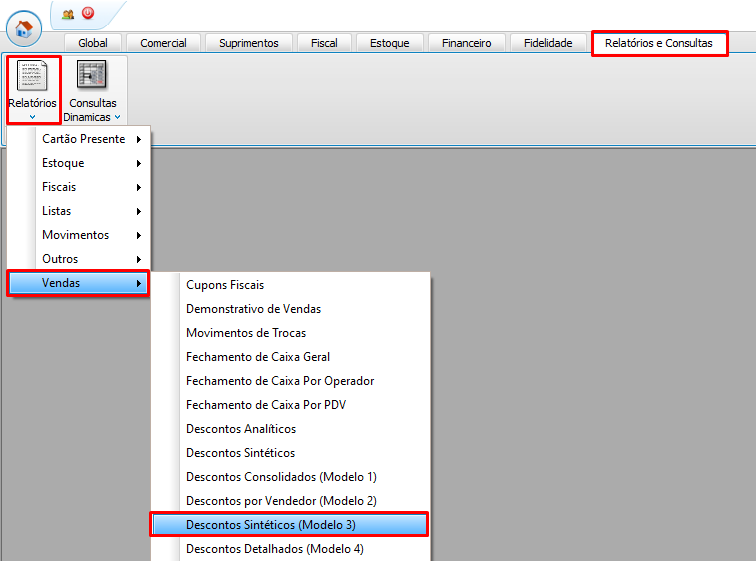Viewport: 756px width, 561px height.
Task: Select Fechamento de Caixa Por PDV
Action: (x=290, y=405)
